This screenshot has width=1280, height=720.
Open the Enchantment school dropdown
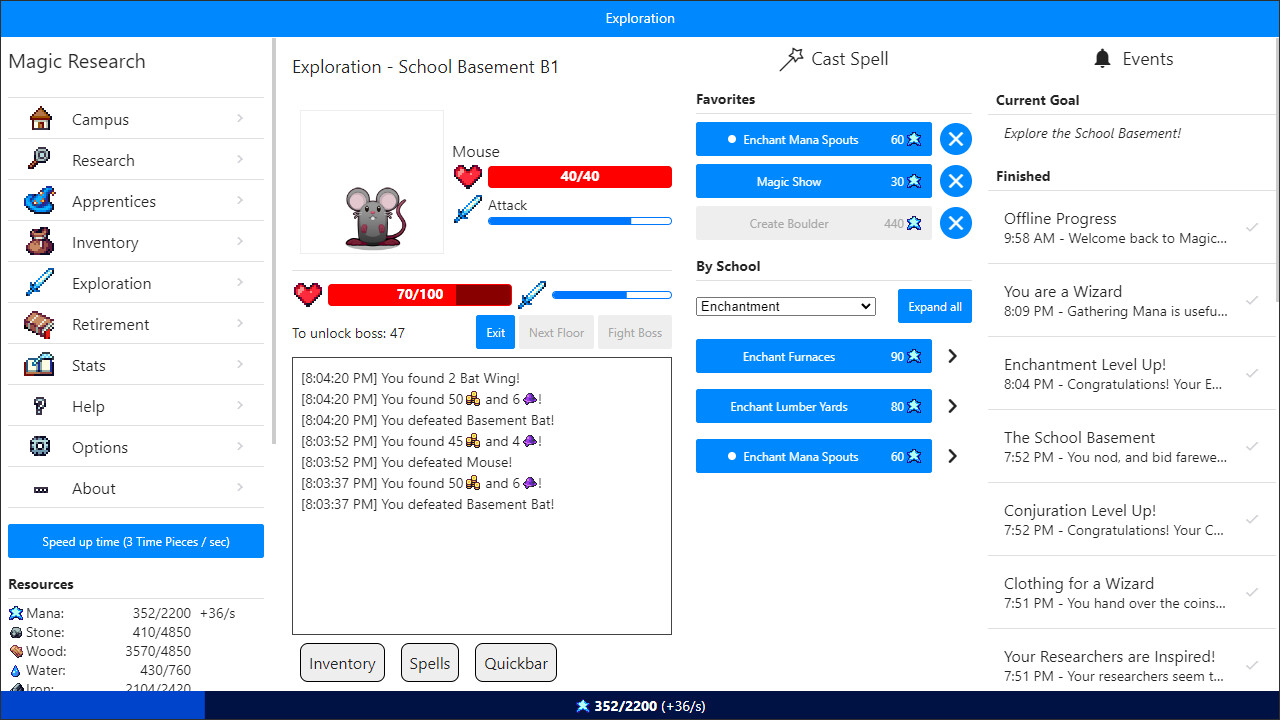click(x=785, y=306)
